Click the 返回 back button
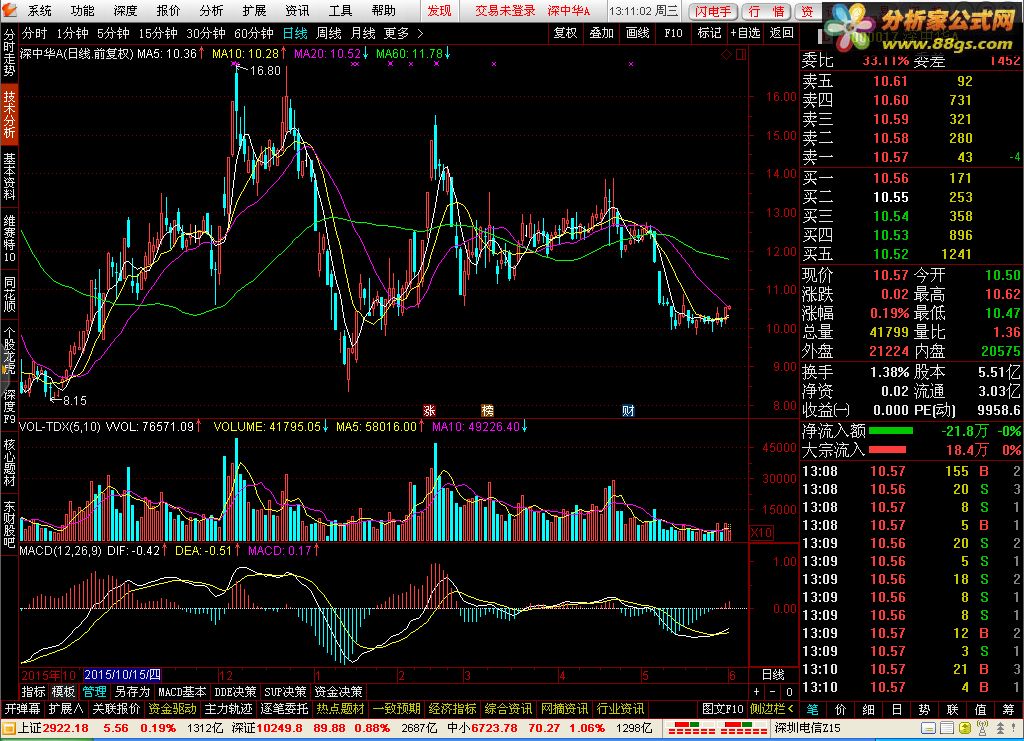1024x741 pixels. (x=781, y=33)
